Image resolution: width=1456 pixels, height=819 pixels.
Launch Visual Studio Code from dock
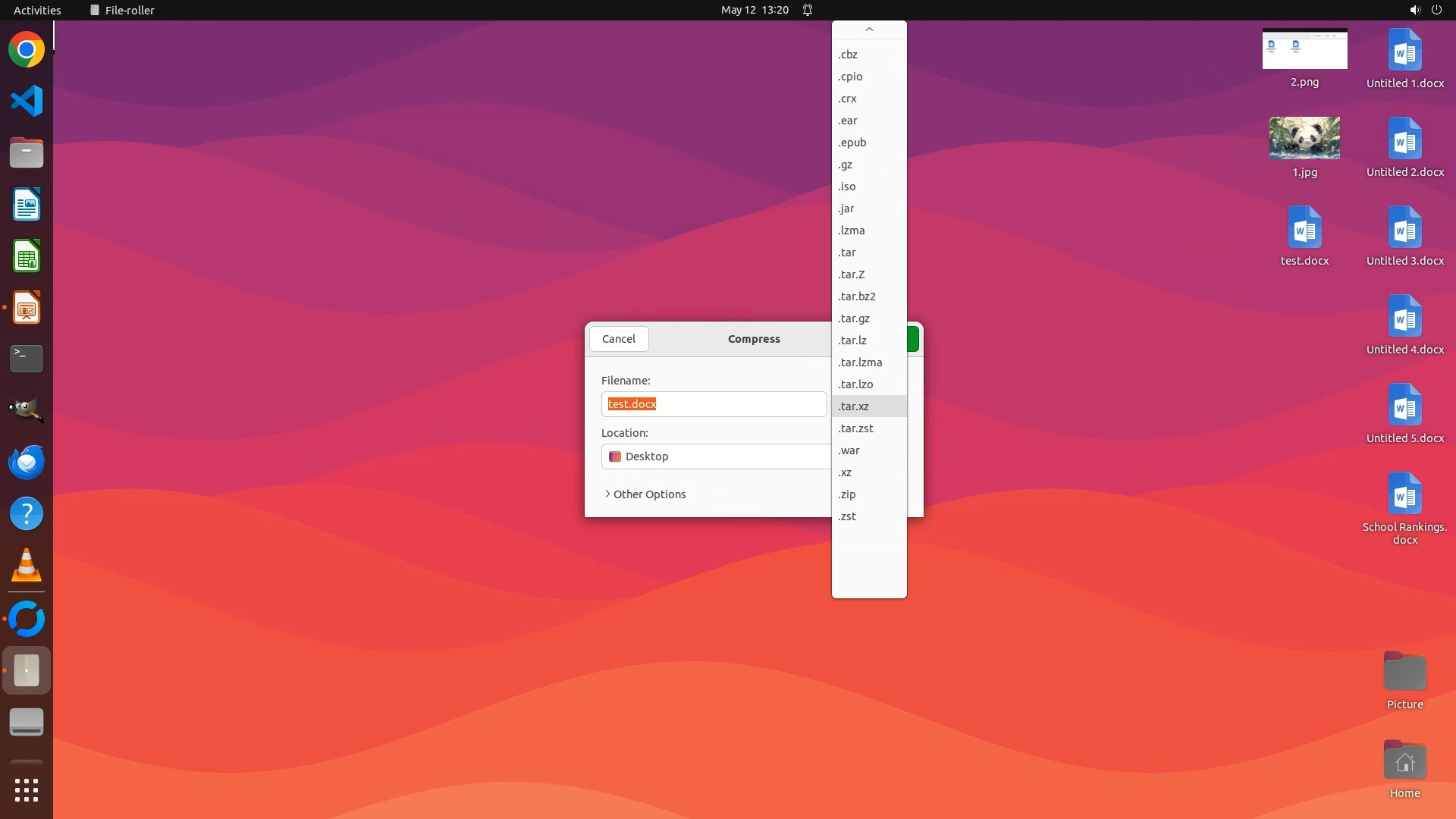point(27,101)
